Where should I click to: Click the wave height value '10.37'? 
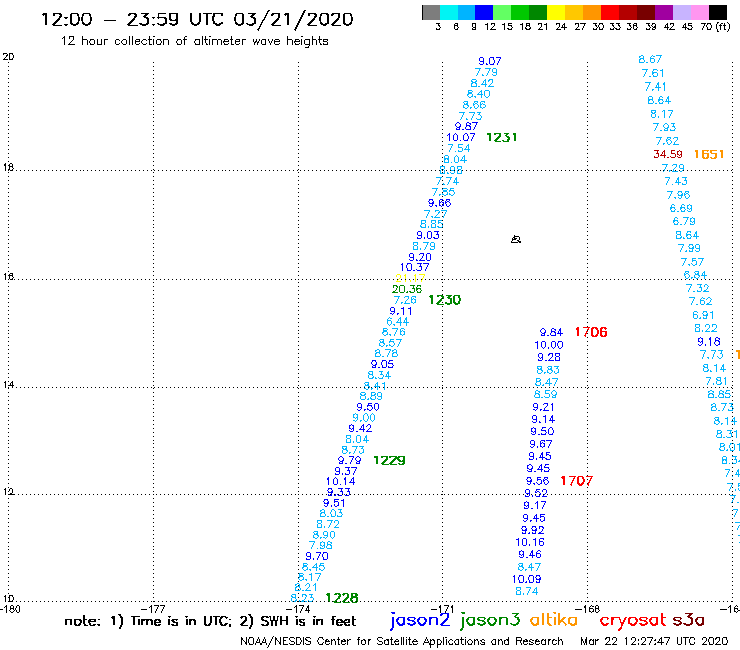click(x=415, y=267)
